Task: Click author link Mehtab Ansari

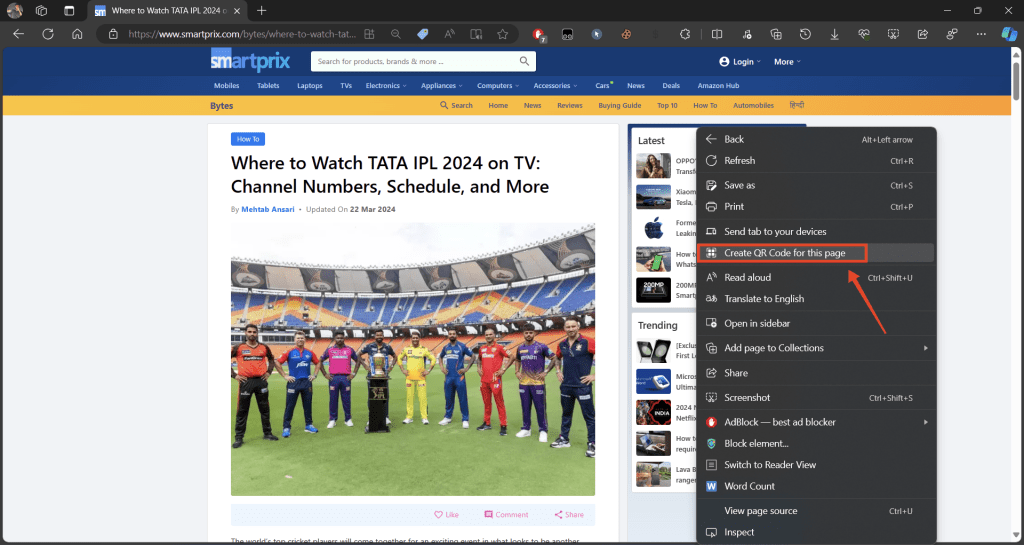Action: [x=268, y=210]
